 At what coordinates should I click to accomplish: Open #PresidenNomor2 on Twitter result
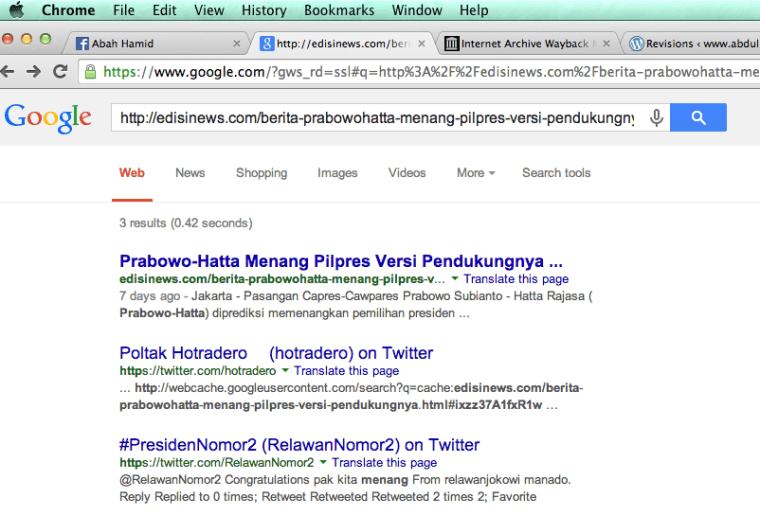click(x=299, y=445)
